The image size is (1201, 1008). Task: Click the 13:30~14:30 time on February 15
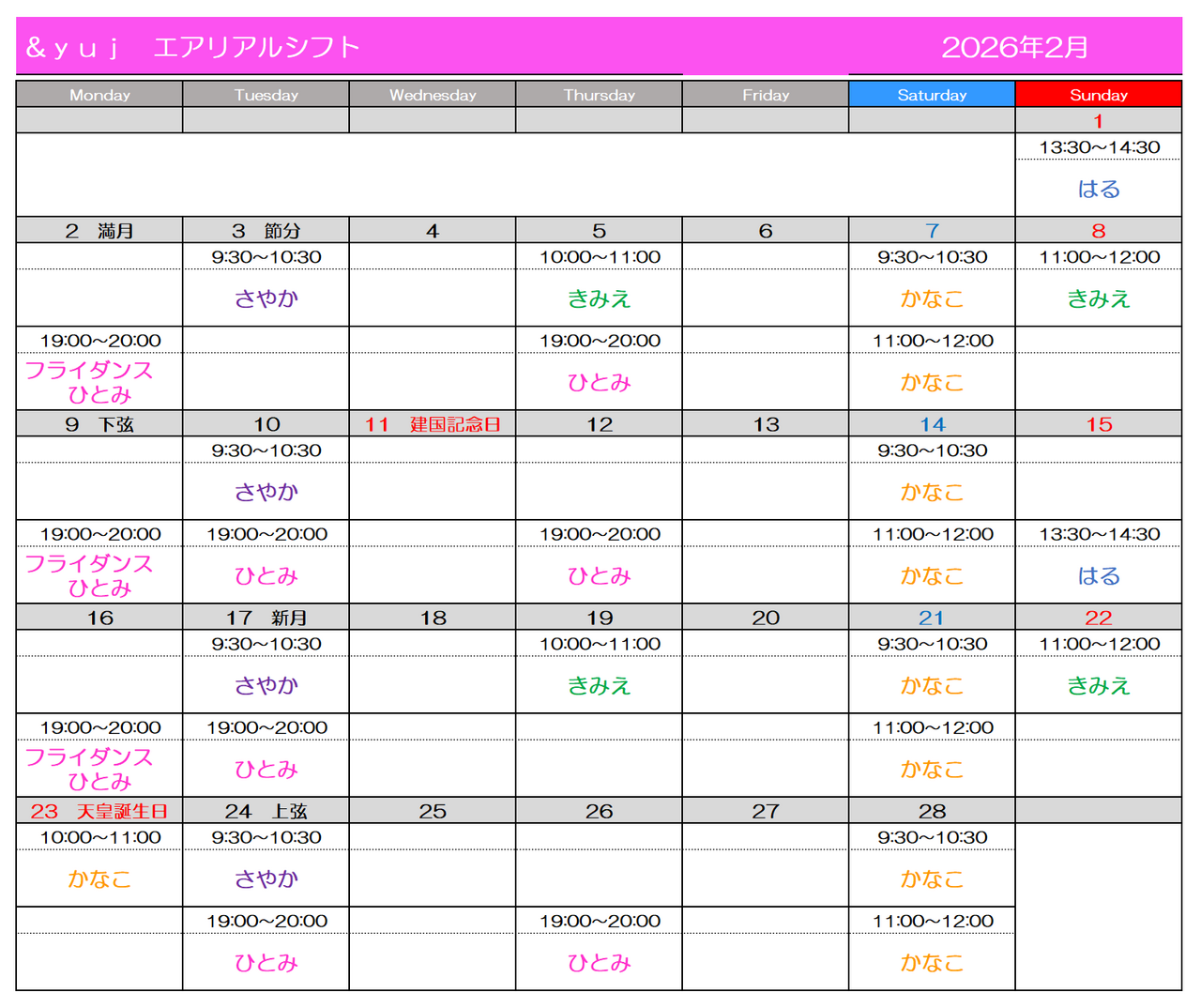1099,534
